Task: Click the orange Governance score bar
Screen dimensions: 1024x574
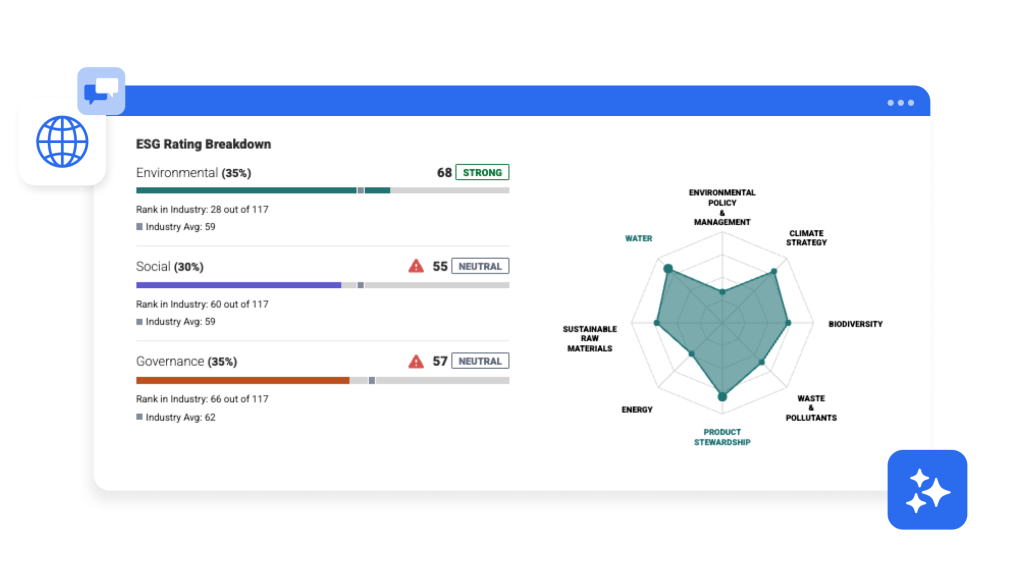Action: click(242, 380)
